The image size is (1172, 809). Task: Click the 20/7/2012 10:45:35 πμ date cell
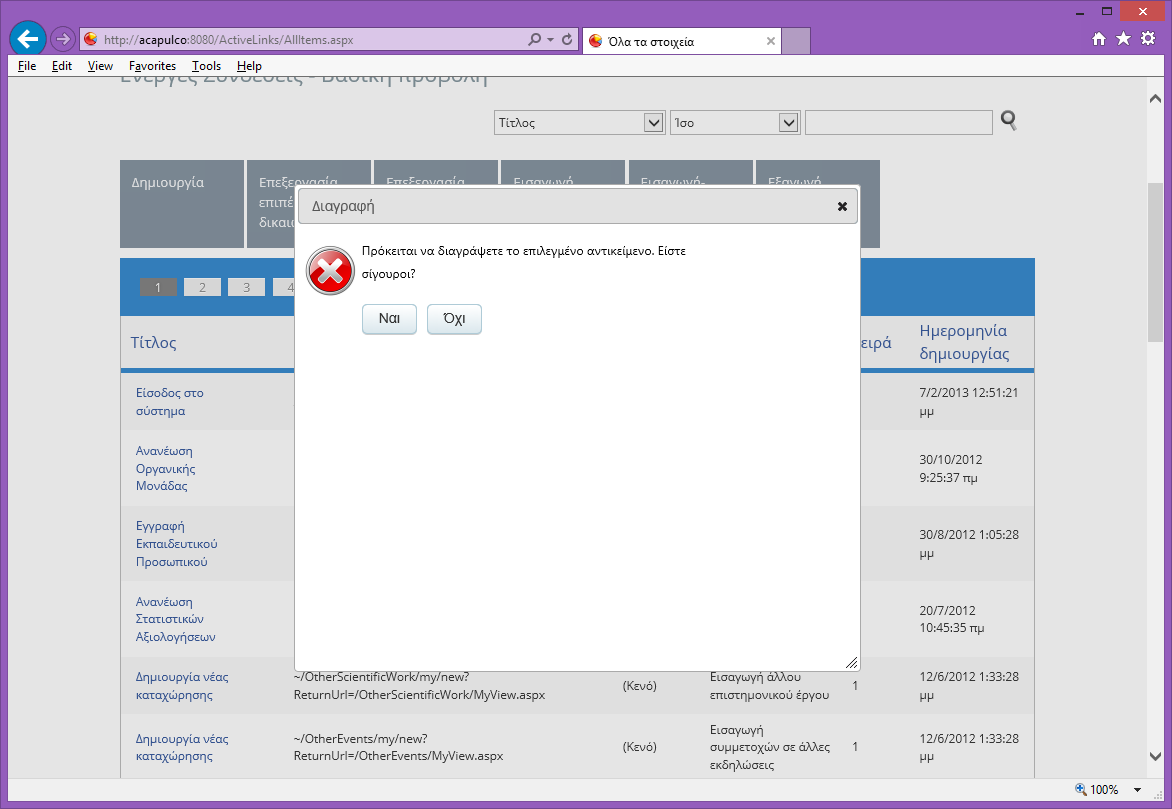coord(952,619)
